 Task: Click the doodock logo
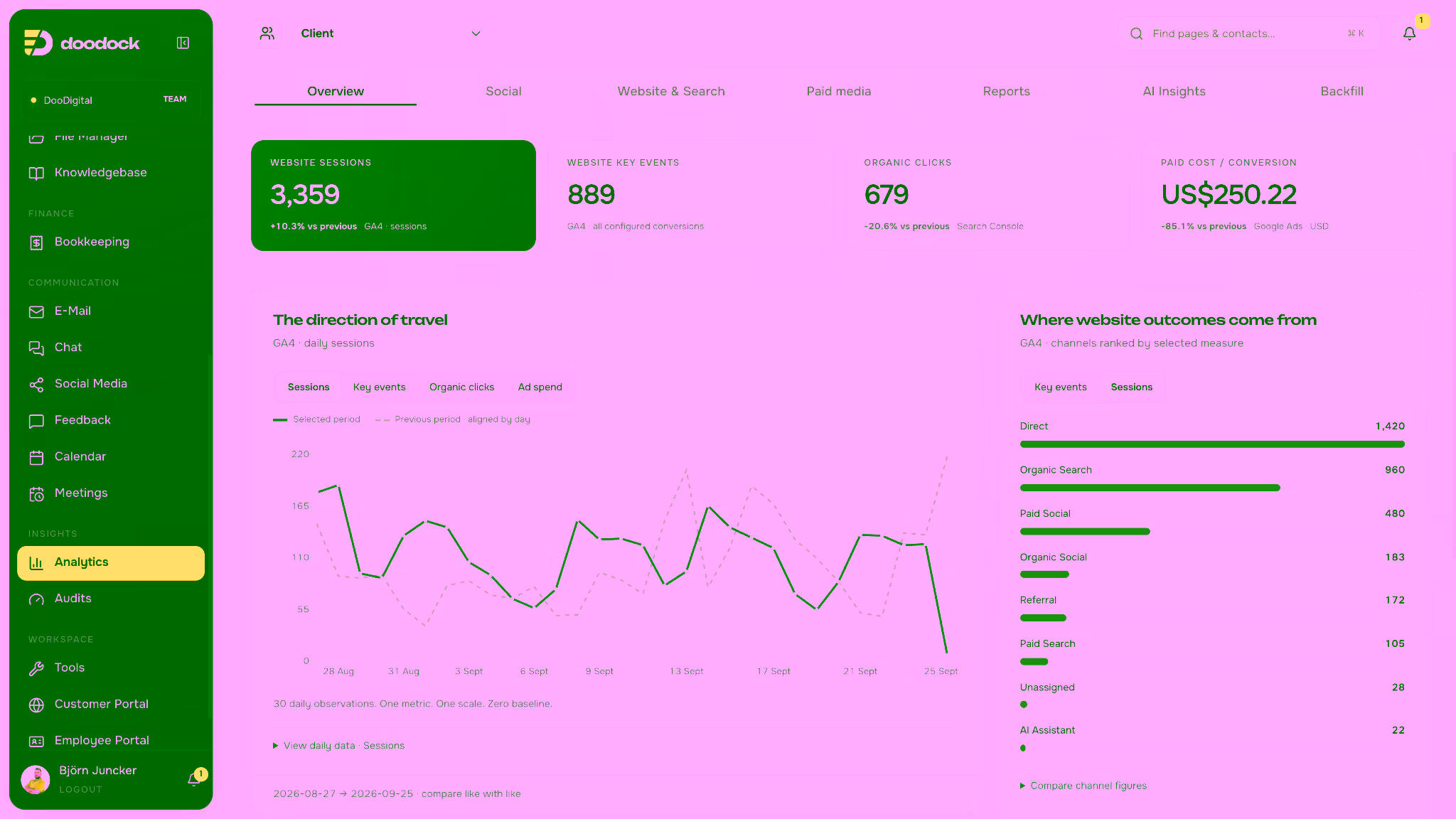point(82,43)
